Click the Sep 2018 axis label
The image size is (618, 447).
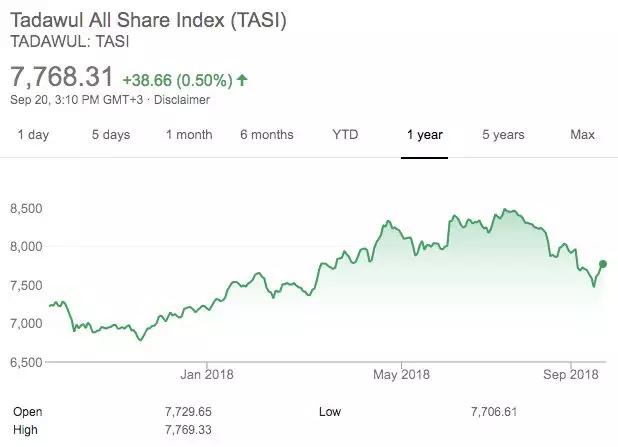(x=571, y=375)
